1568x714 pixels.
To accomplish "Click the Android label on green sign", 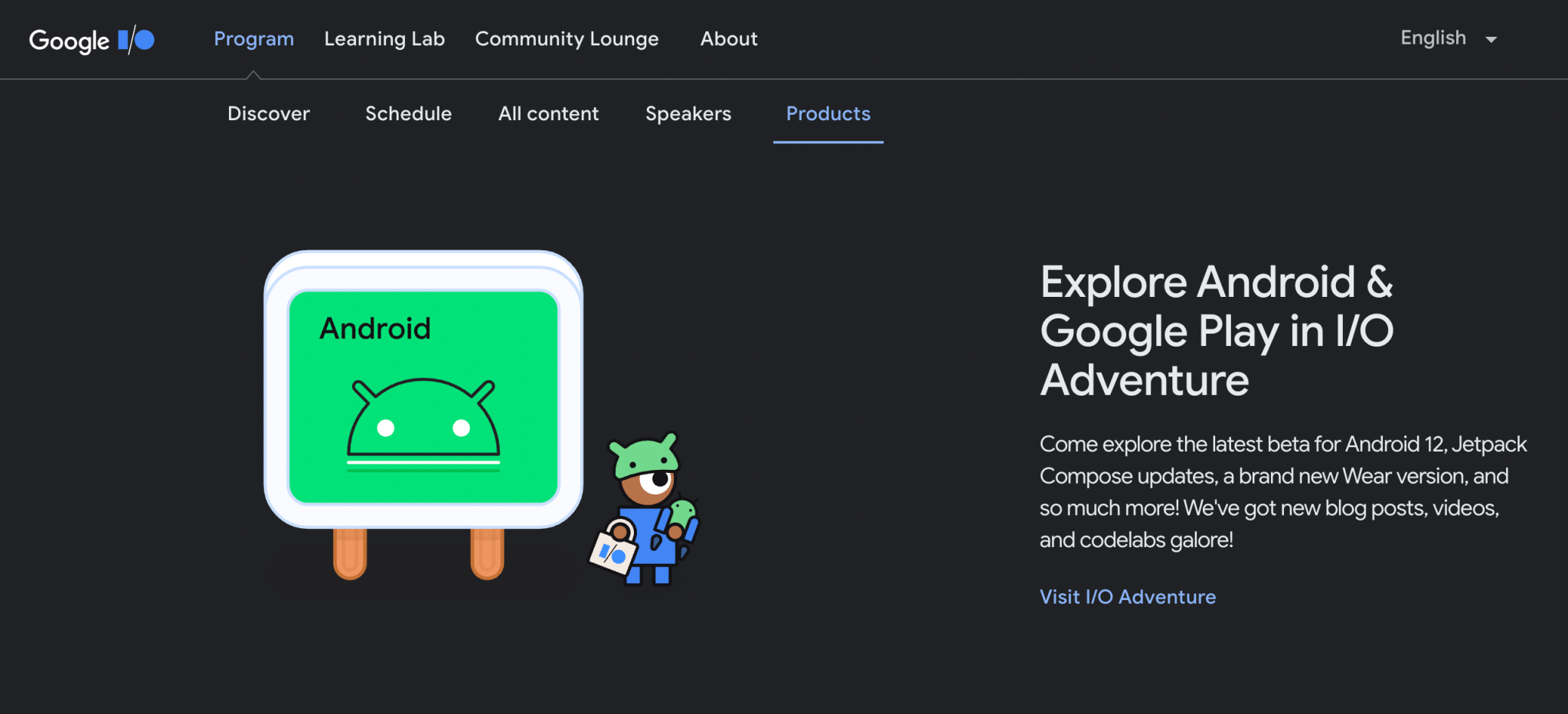I will click(x=375, y=328).
